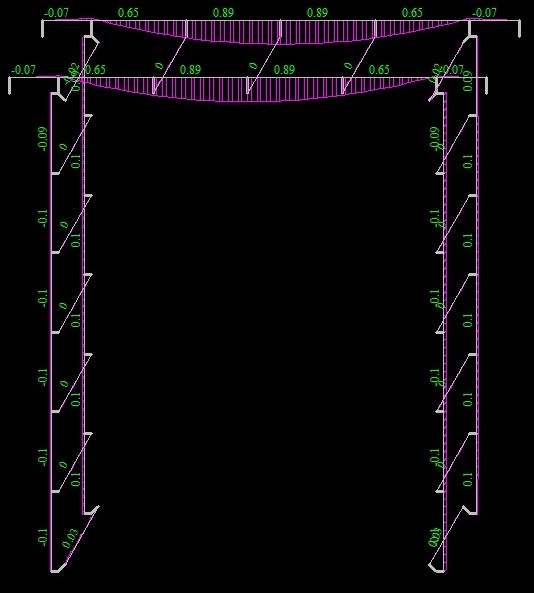Select the right 0.89 value on lower beam
Viewport: 534px width, 593px height.
click(284, 70)
